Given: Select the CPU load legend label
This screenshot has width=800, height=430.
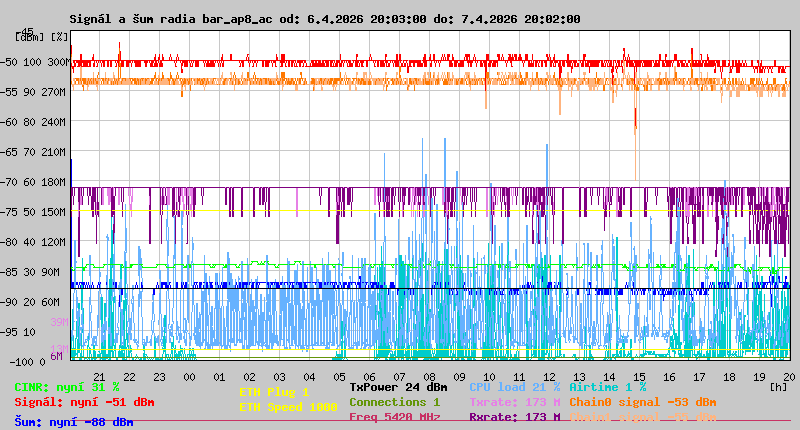Looking at the screenshot, I should coord(514,387).
